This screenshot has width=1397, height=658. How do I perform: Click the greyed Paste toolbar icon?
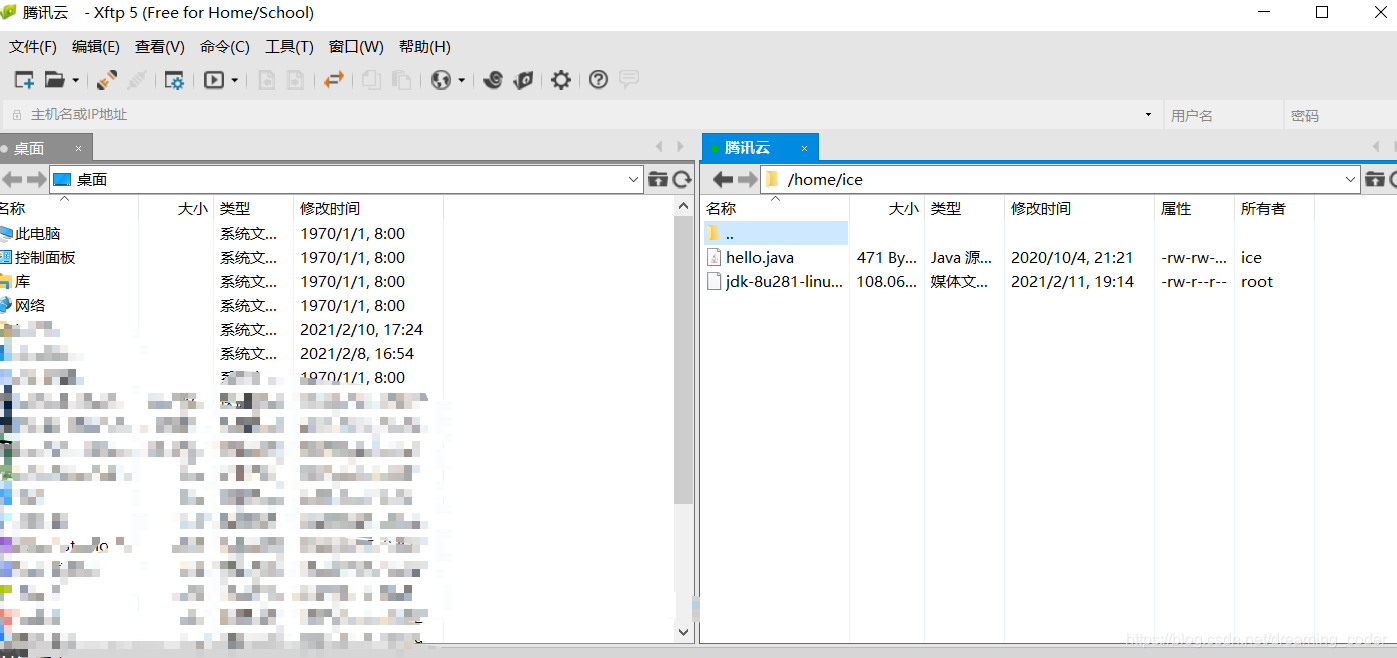(x=401, y=80)
